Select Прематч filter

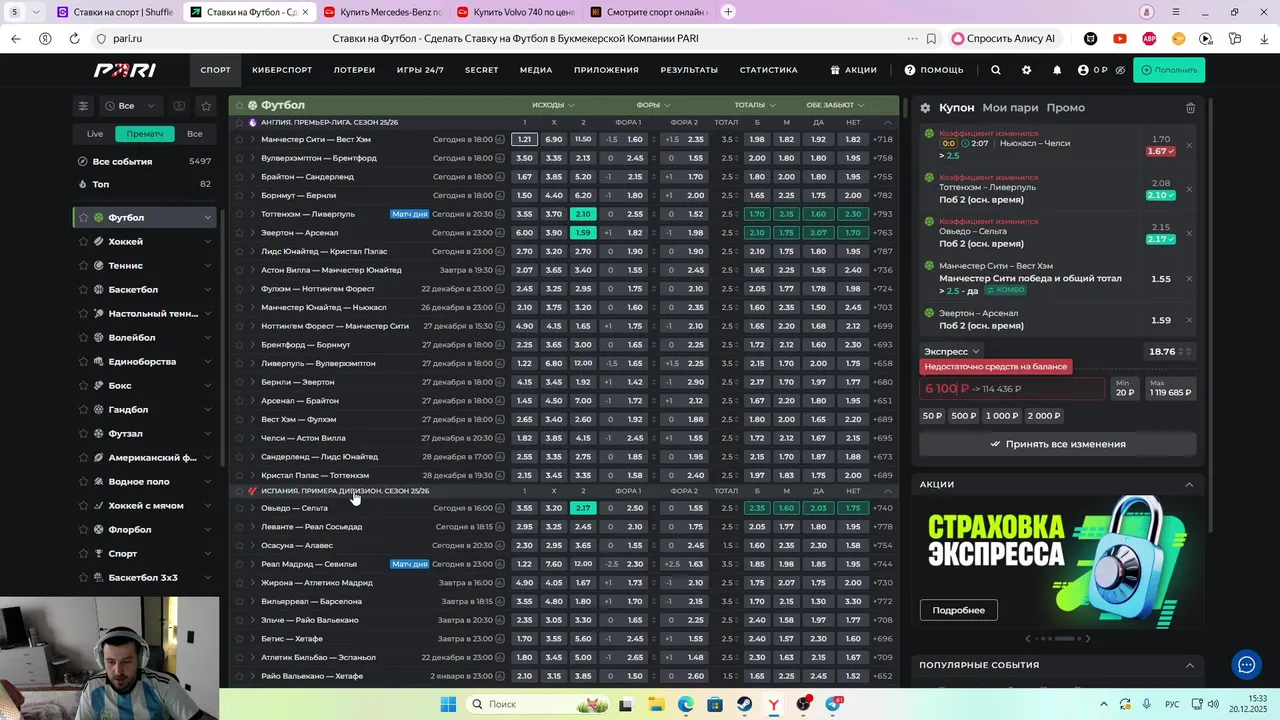click(145, 133)
